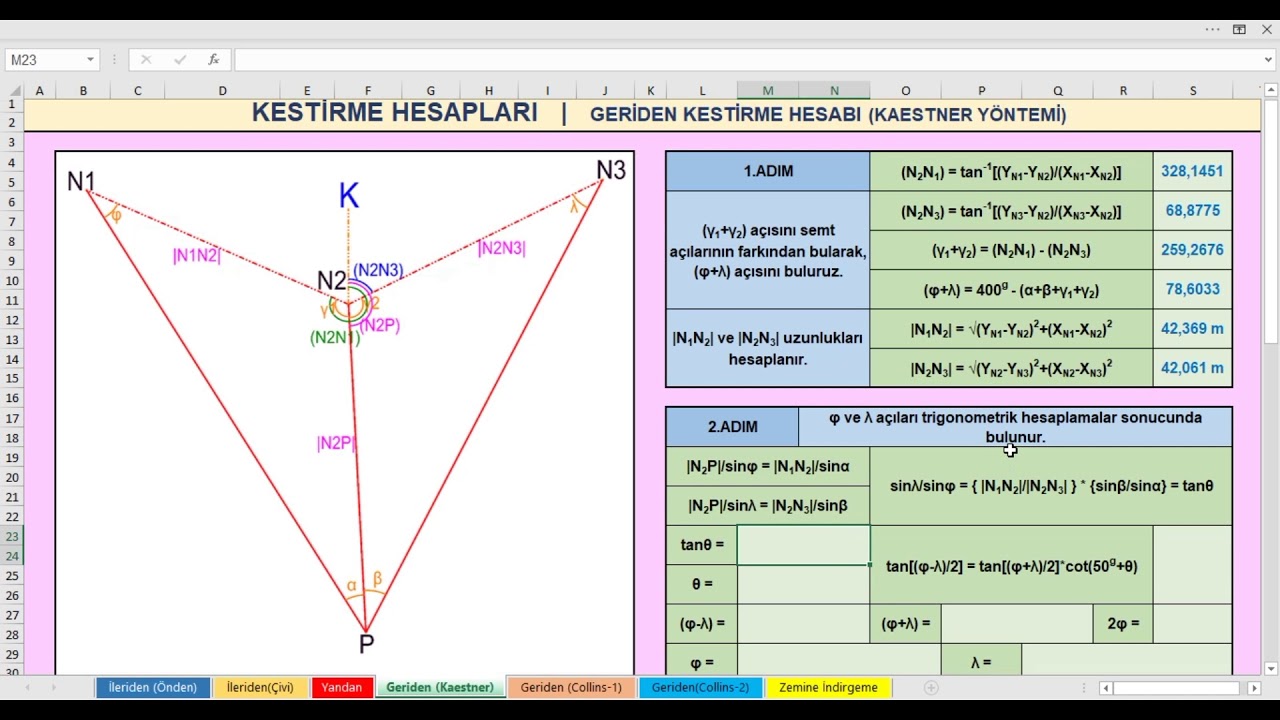
Task: Click the |N2N3| length label in diagram
Action: click(x=501, y=248)
